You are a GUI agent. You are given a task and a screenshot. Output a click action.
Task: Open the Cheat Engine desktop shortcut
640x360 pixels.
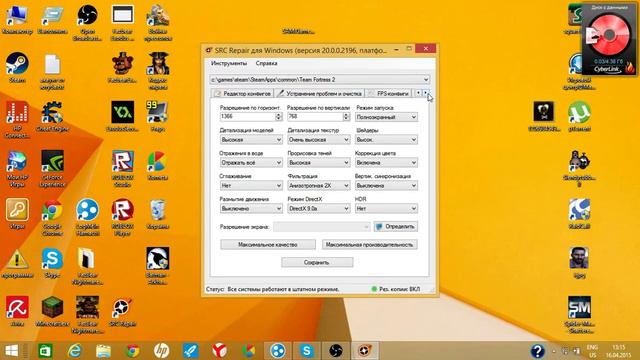[52, 117]
